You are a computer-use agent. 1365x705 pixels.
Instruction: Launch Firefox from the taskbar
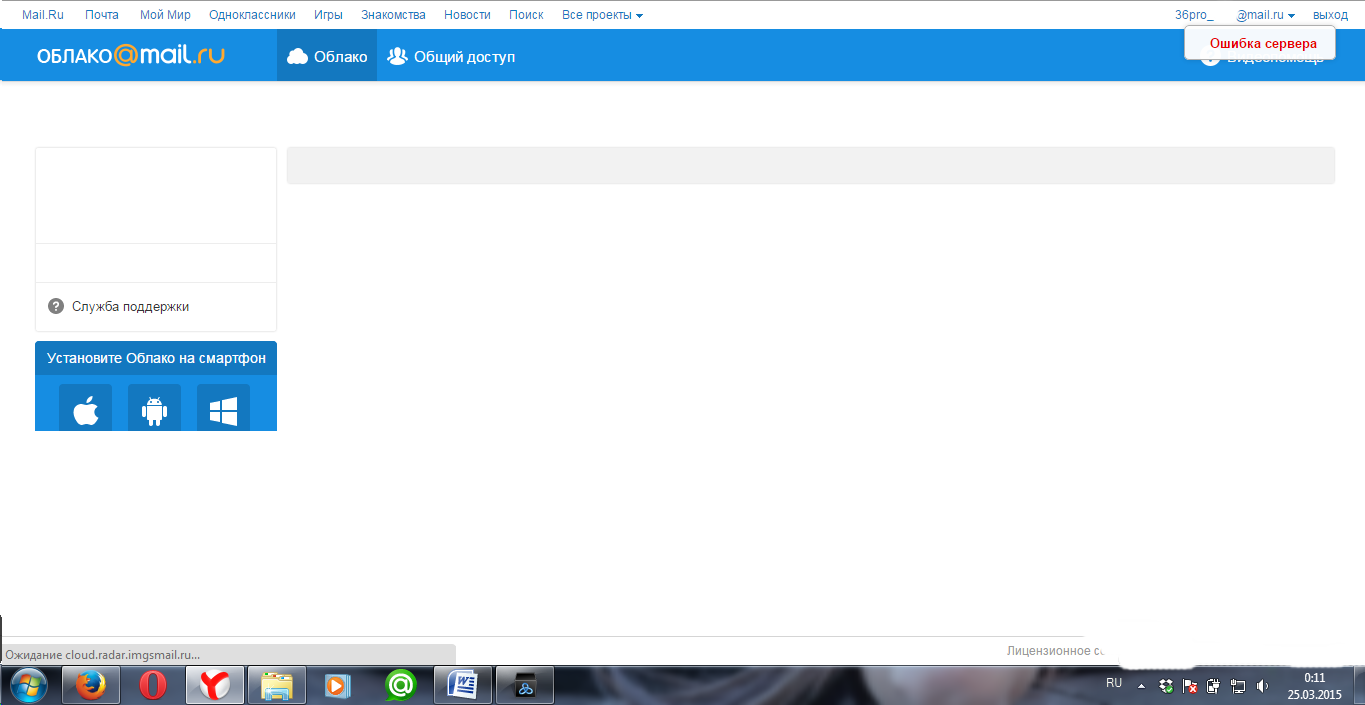tap(91, 685)
